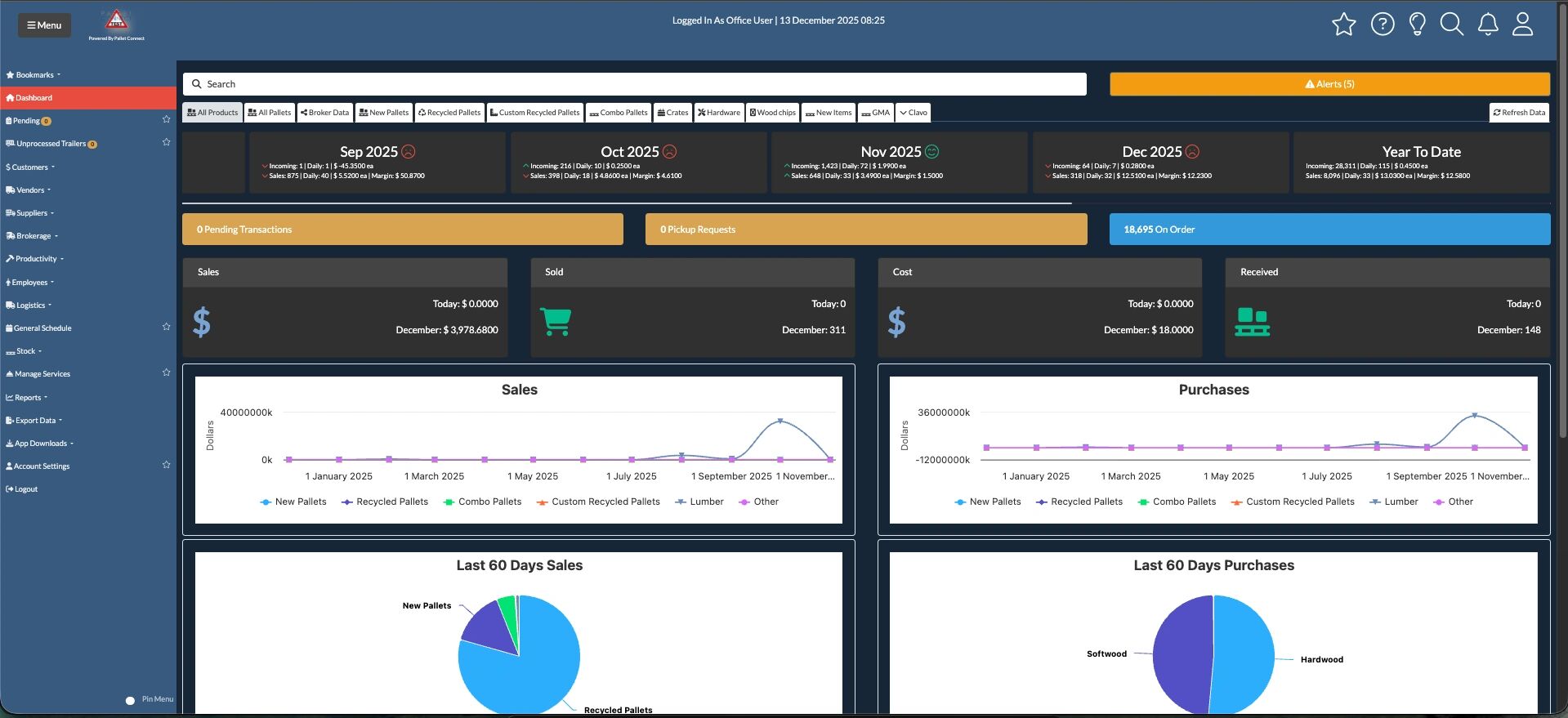Open the notifications bell icon
The height and width of the screenshot is (718, 1568).
[1488, 25]
